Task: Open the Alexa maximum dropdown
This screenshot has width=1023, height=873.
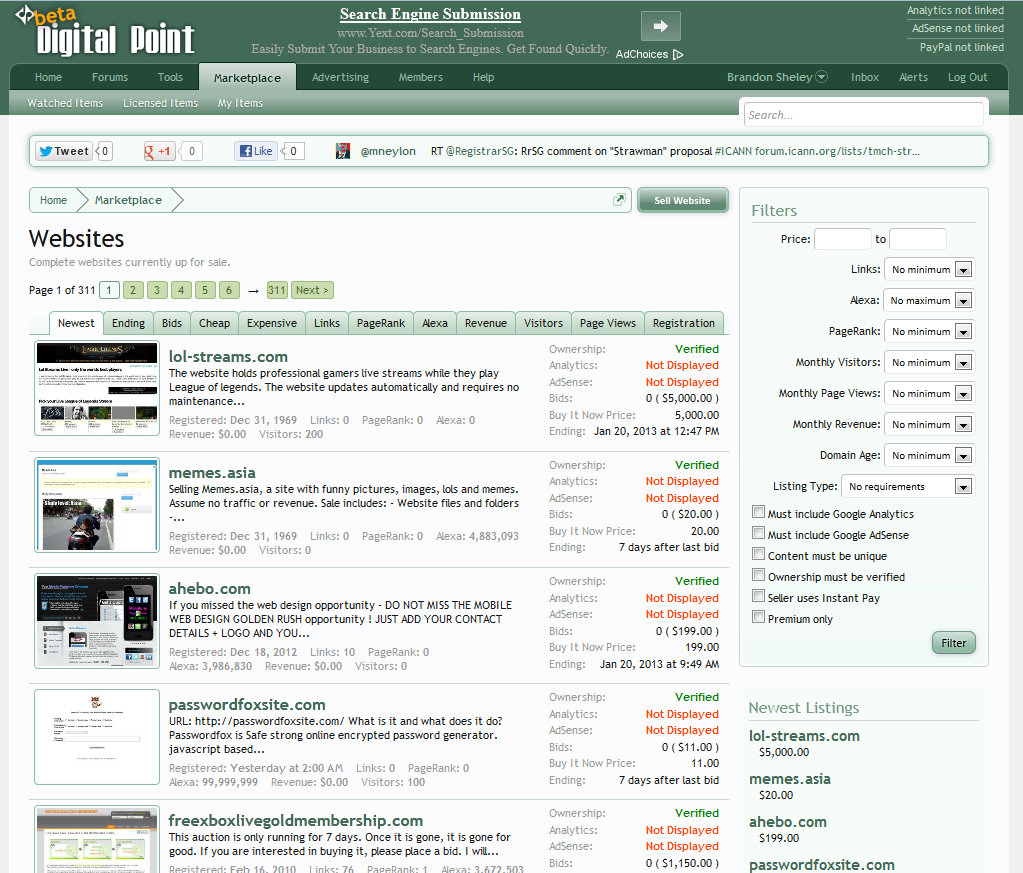Action: (928, 300)
